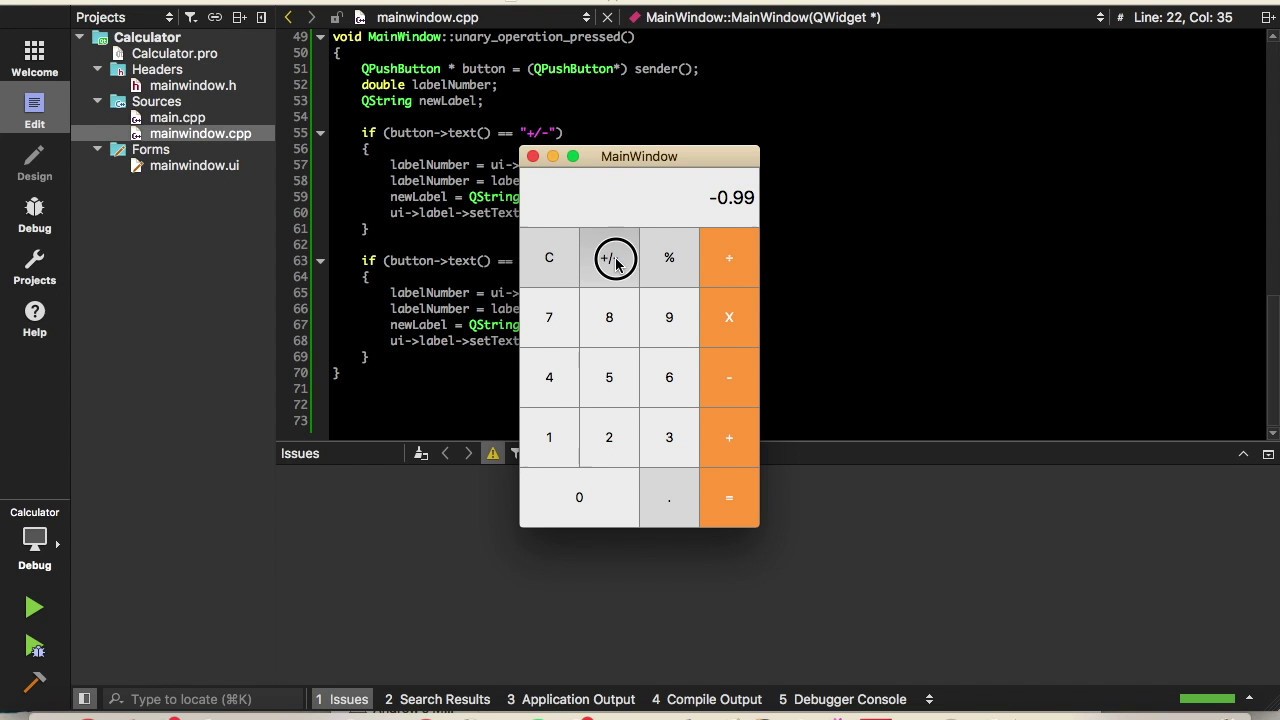Toggle file lock icon for mainwindow.cpp
The image size is (1280, 720).
[x=337, y=17]
